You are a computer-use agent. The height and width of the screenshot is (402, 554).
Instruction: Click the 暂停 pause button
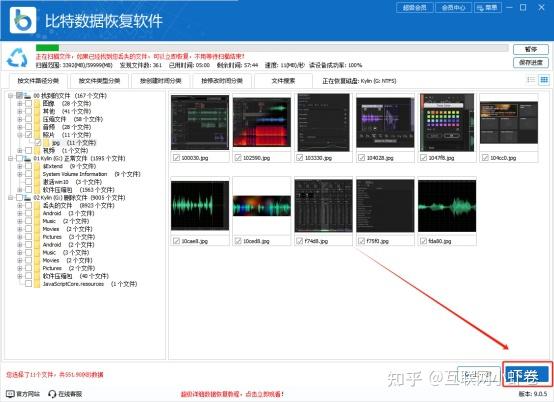(531, 49)
